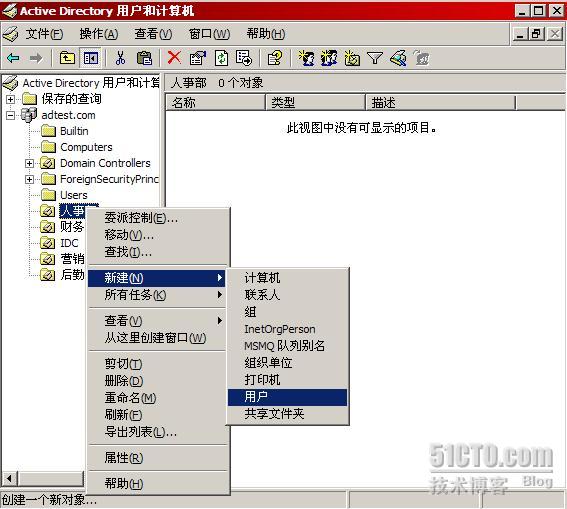Toggle the Show/Hide console tree icon
567x509 pixels.
pyautogui.click(x=90, y=58)
